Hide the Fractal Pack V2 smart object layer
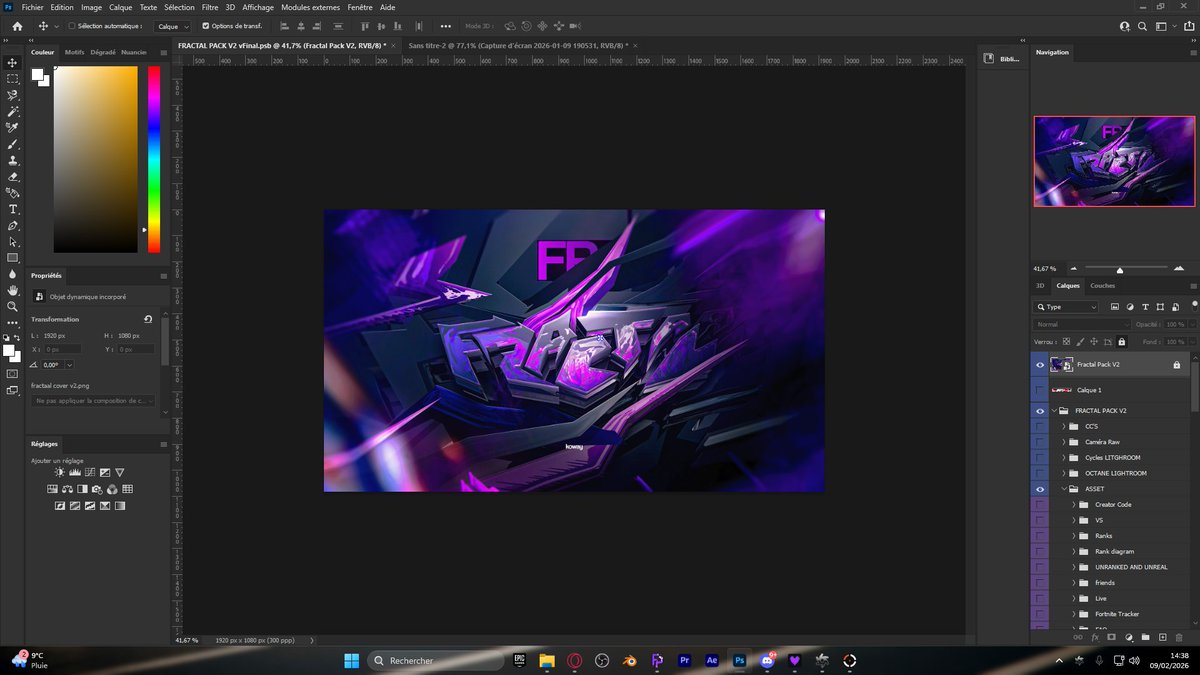 (1040, 365)
